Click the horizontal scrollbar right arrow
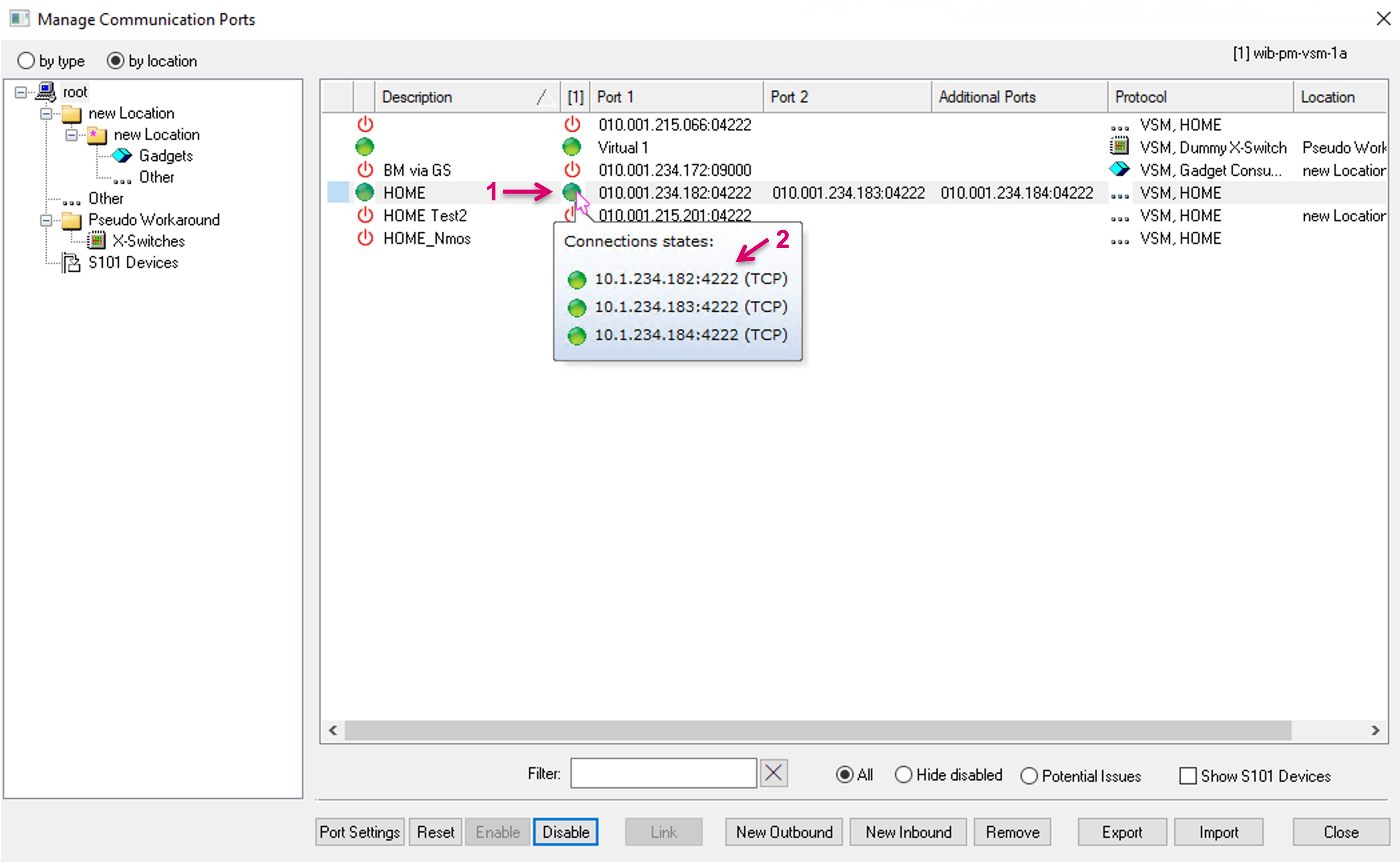1400x862 pixels. click(x=1375, y=730)
